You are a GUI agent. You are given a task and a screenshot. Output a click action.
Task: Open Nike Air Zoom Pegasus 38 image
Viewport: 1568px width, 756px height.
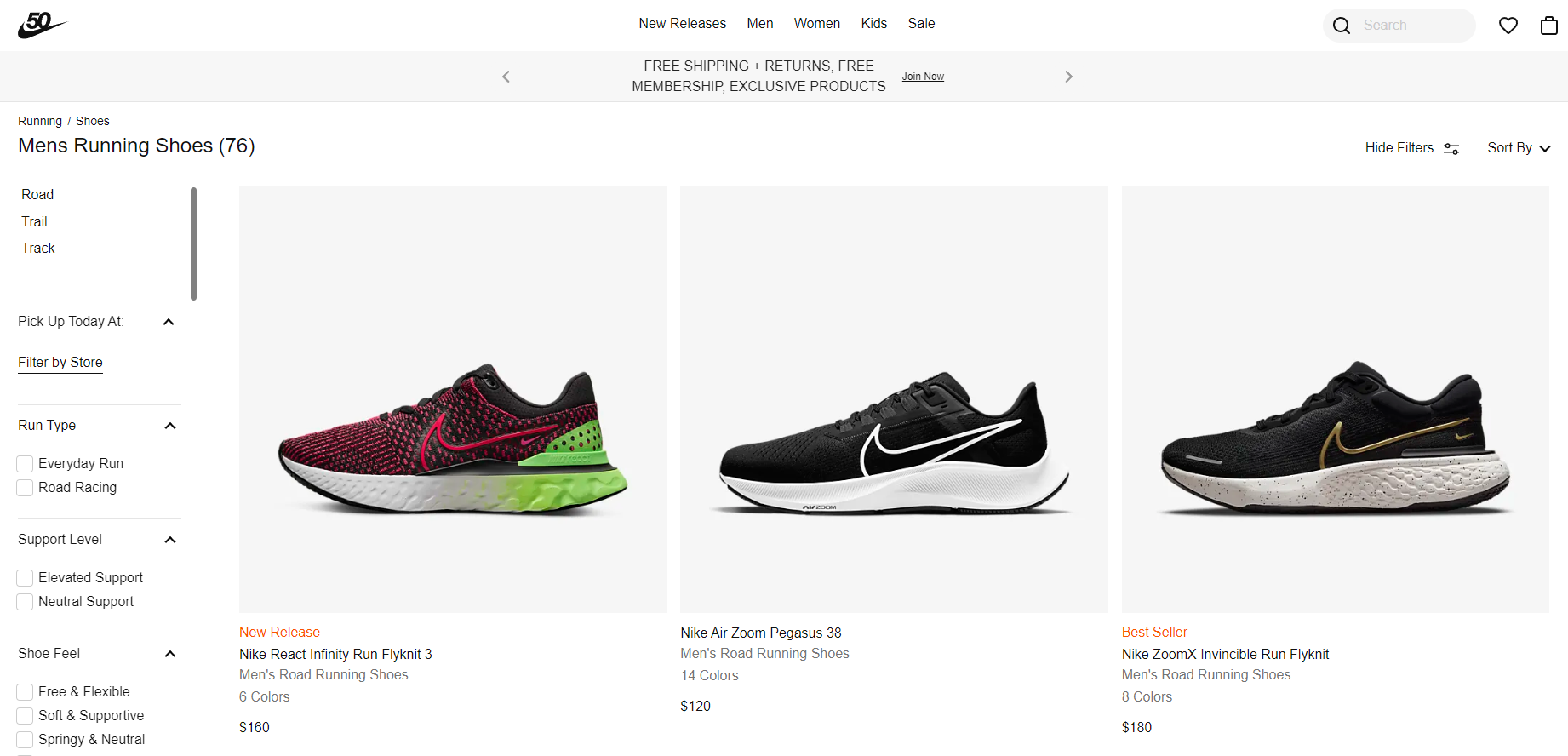click(x=894, y=399)
